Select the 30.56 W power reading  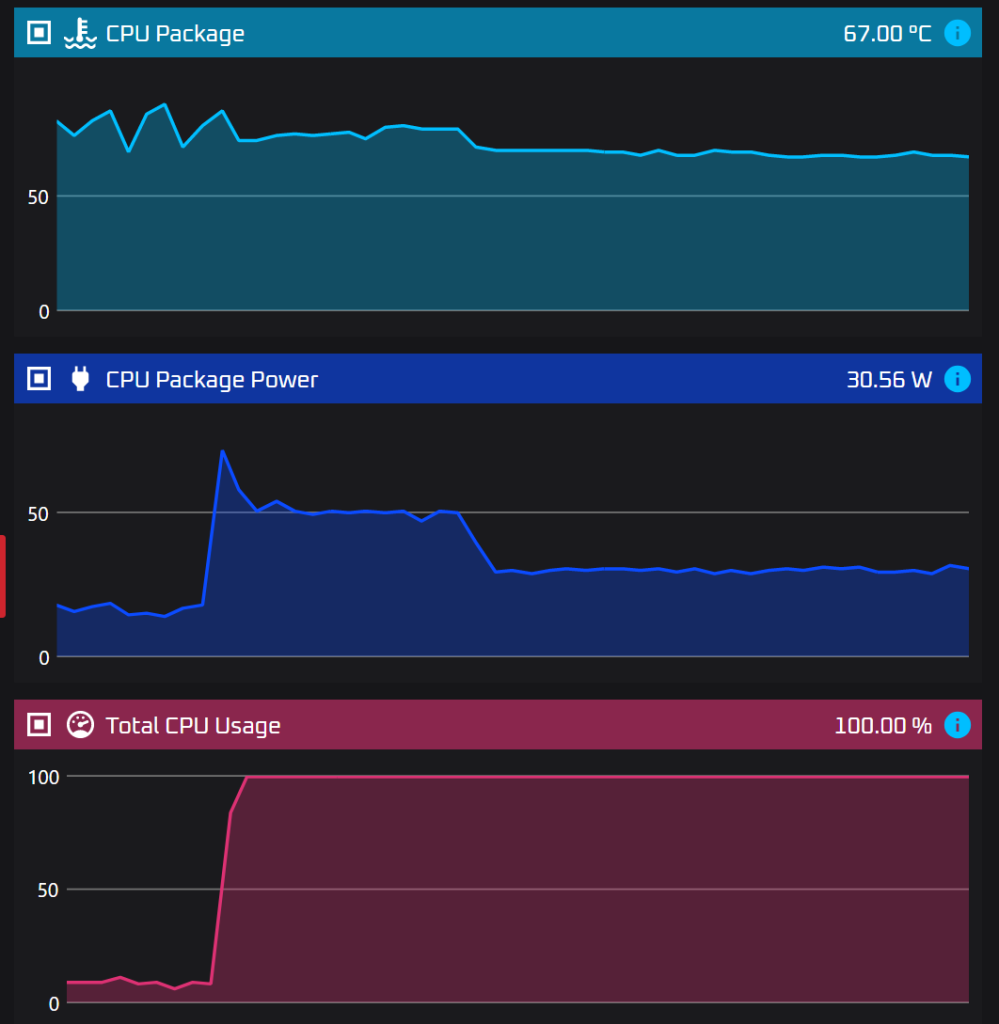pyautogui.click(x=888, y=380)
